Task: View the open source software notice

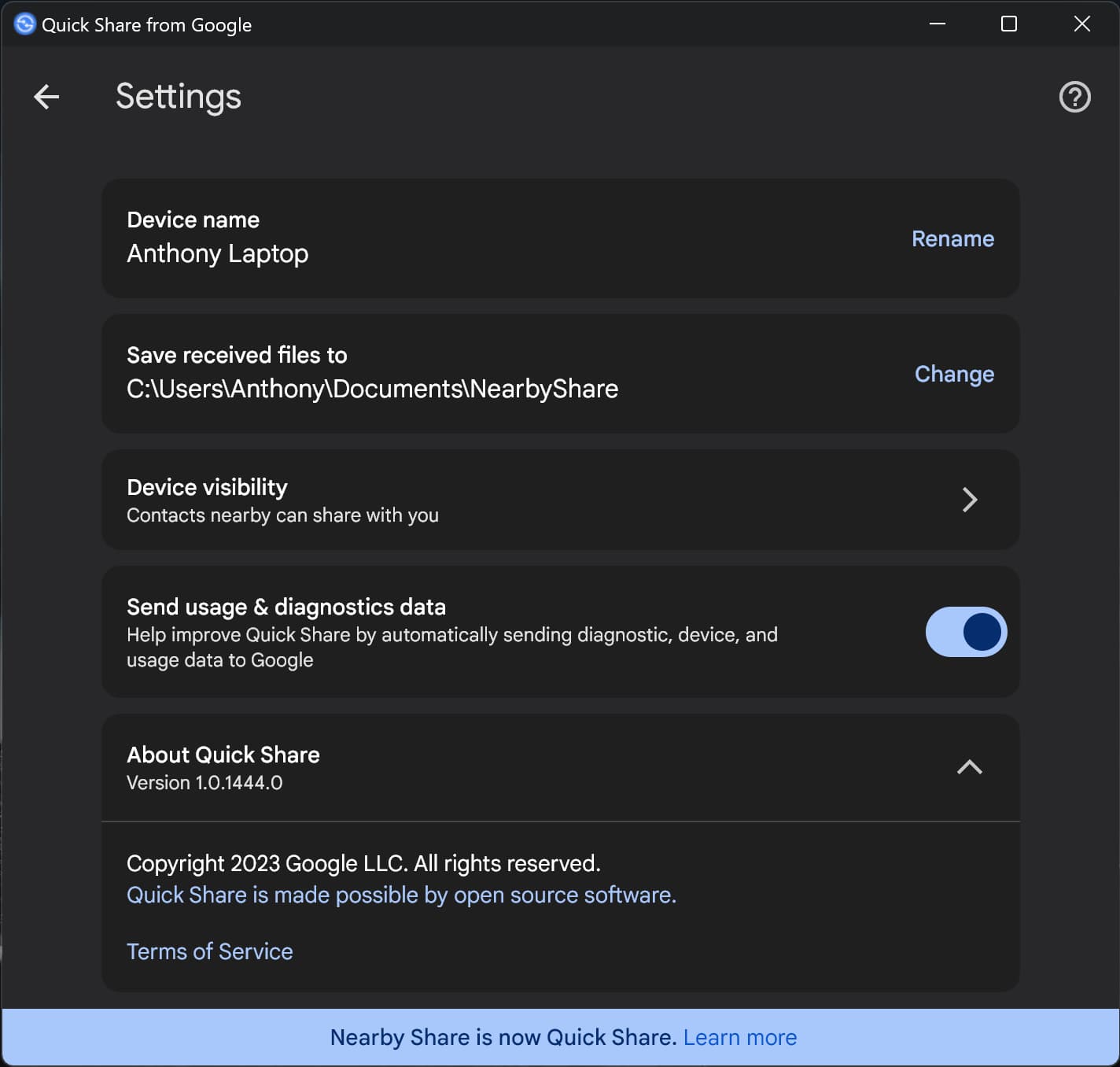Action: point(401,895)
